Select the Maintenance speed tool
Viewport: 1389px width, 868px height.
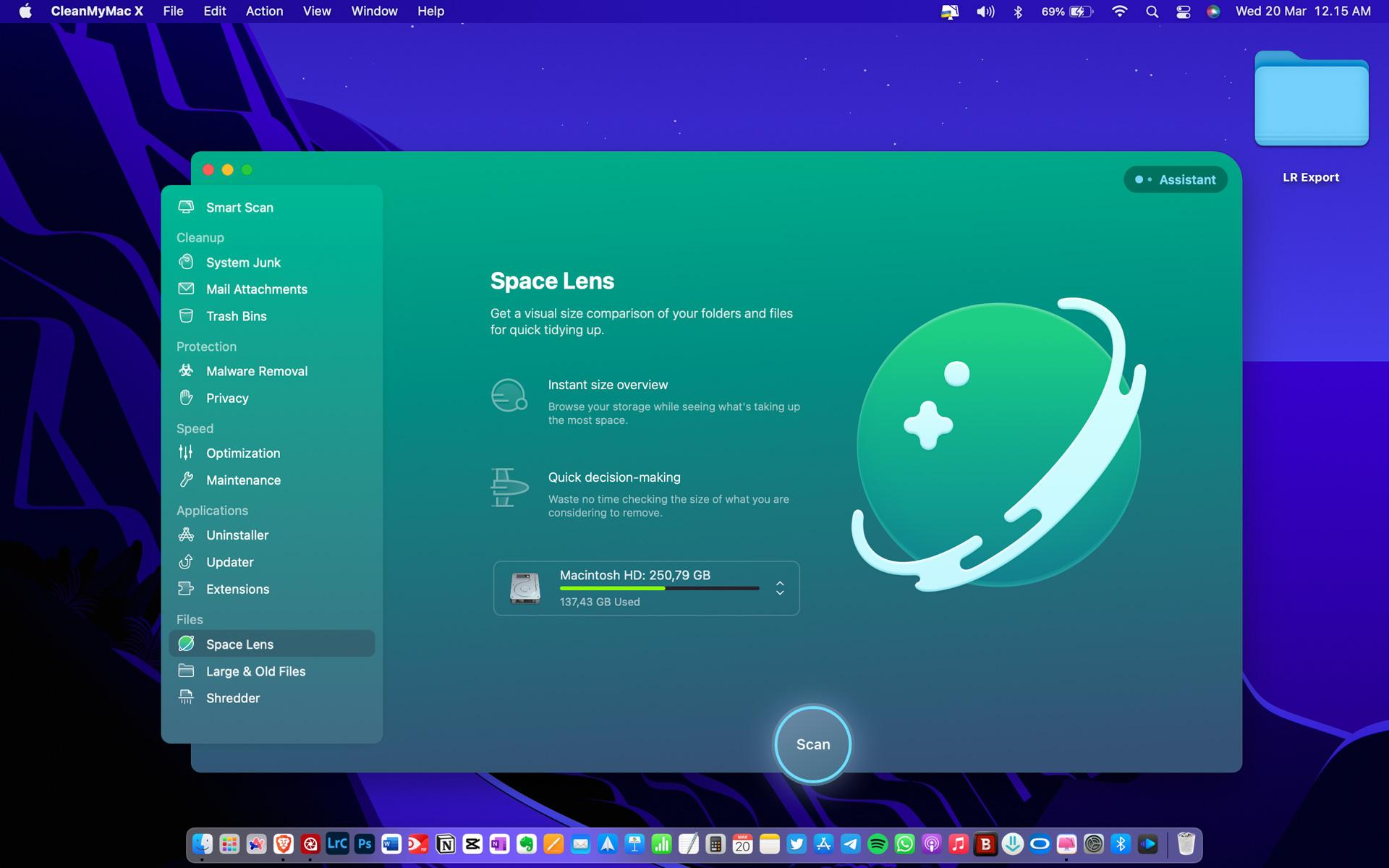click(x=243, y=479)
